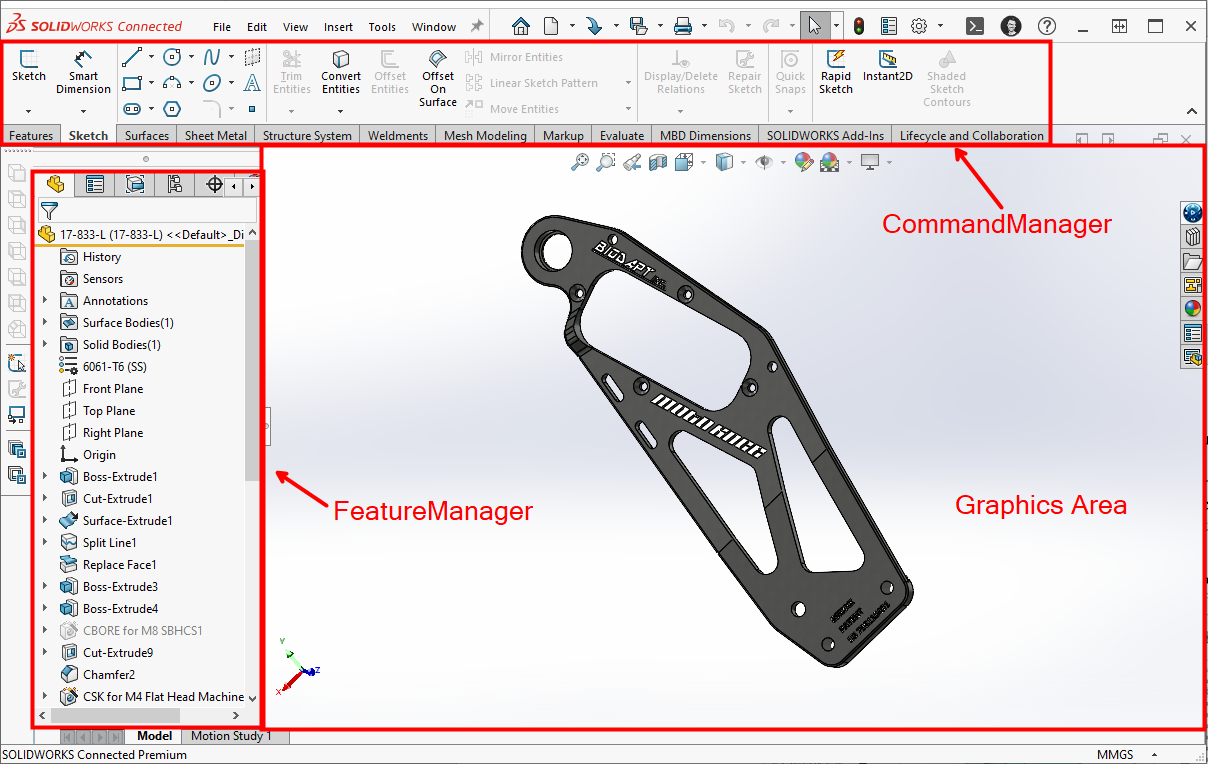Open the Trim Entities tool

[291, 73]
